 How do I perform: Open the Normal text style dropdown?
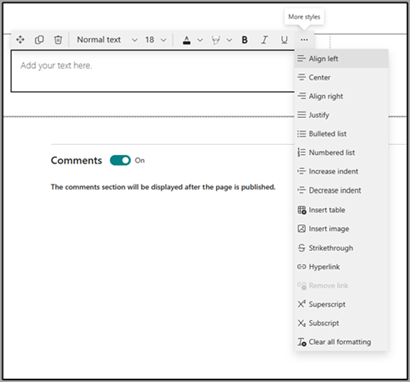pyautogui.click(x=107, y=40)
